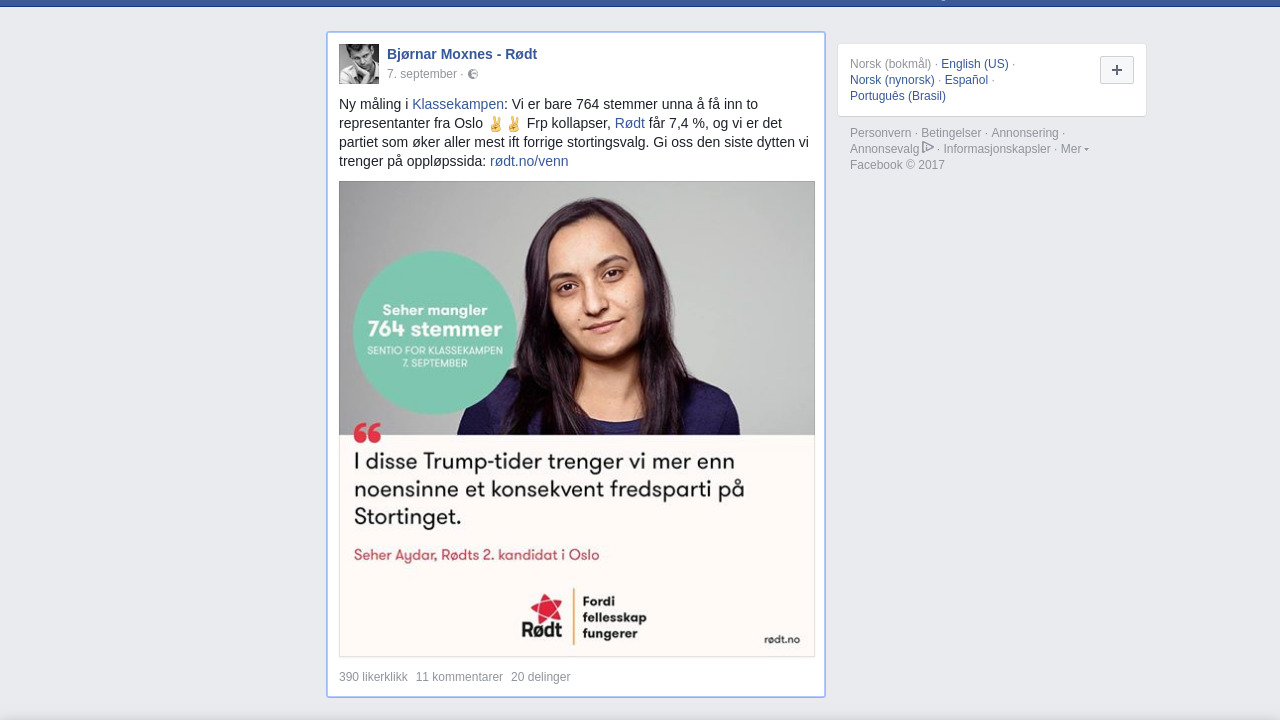The width and height of the screenshot is (1280, 720).
Task: Open Bjørnar Moxnes - Rødt page link
Action: (462, 54)
